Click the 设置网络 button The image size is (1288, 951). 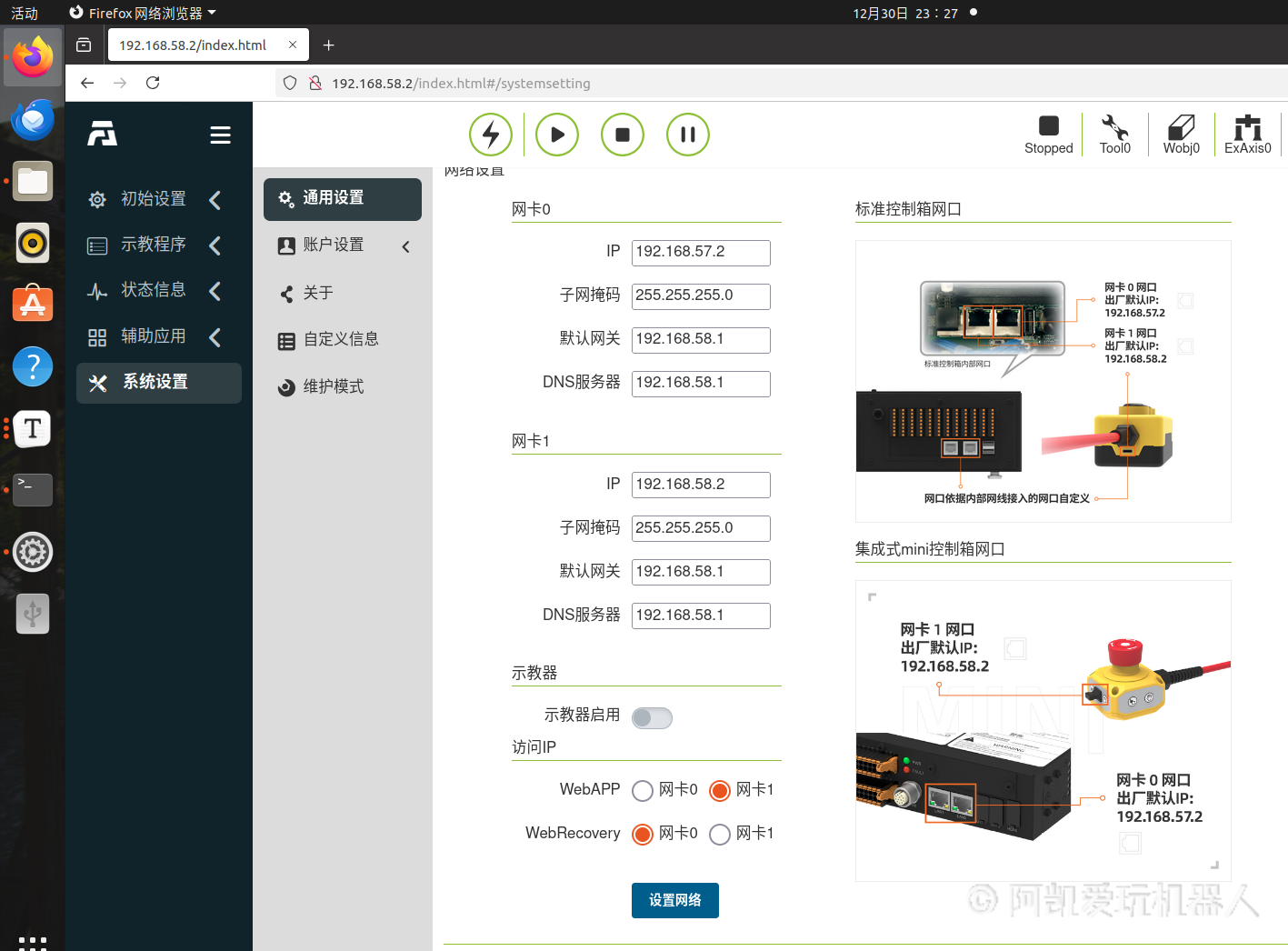pyautogui.click(x=674, y=900)
